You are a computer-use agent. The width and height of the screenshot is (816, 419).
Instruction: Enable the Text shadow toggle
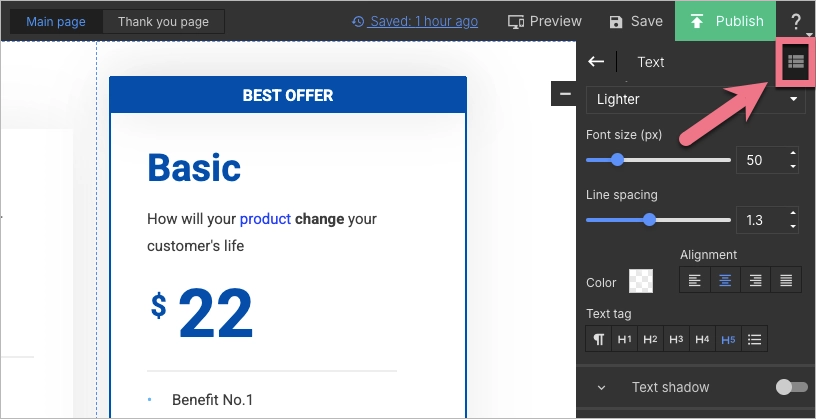tap(790, 387)
